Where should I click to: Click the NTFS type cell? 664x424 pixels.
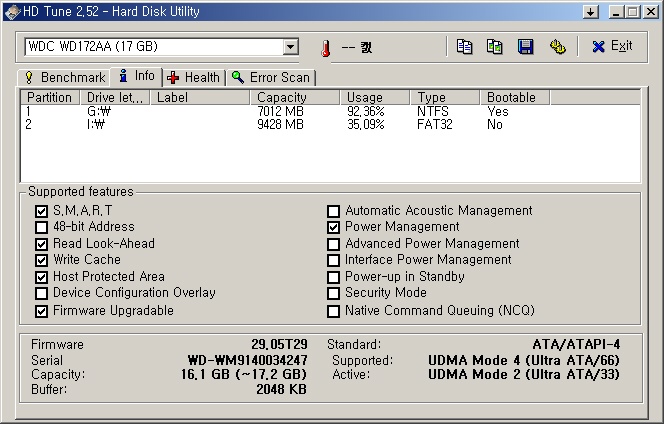433,111
